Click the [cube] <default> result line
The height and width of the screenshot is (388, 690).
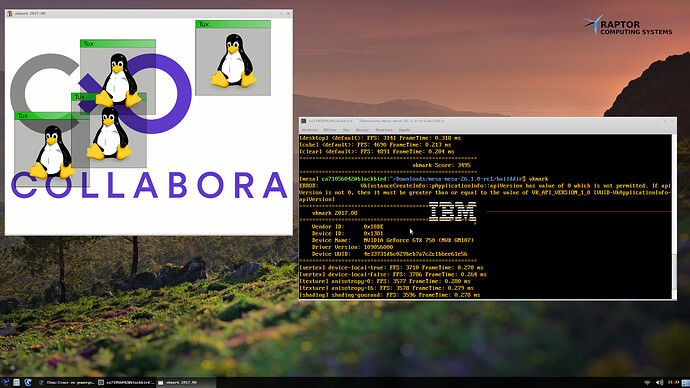(x=375, y=145)
